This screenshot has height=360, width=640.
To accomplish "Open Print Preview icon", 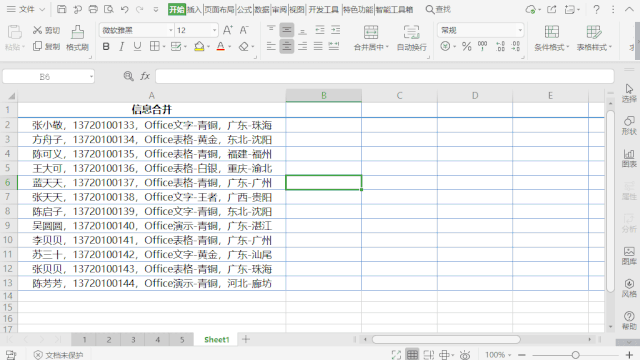I will coord(109,9).
